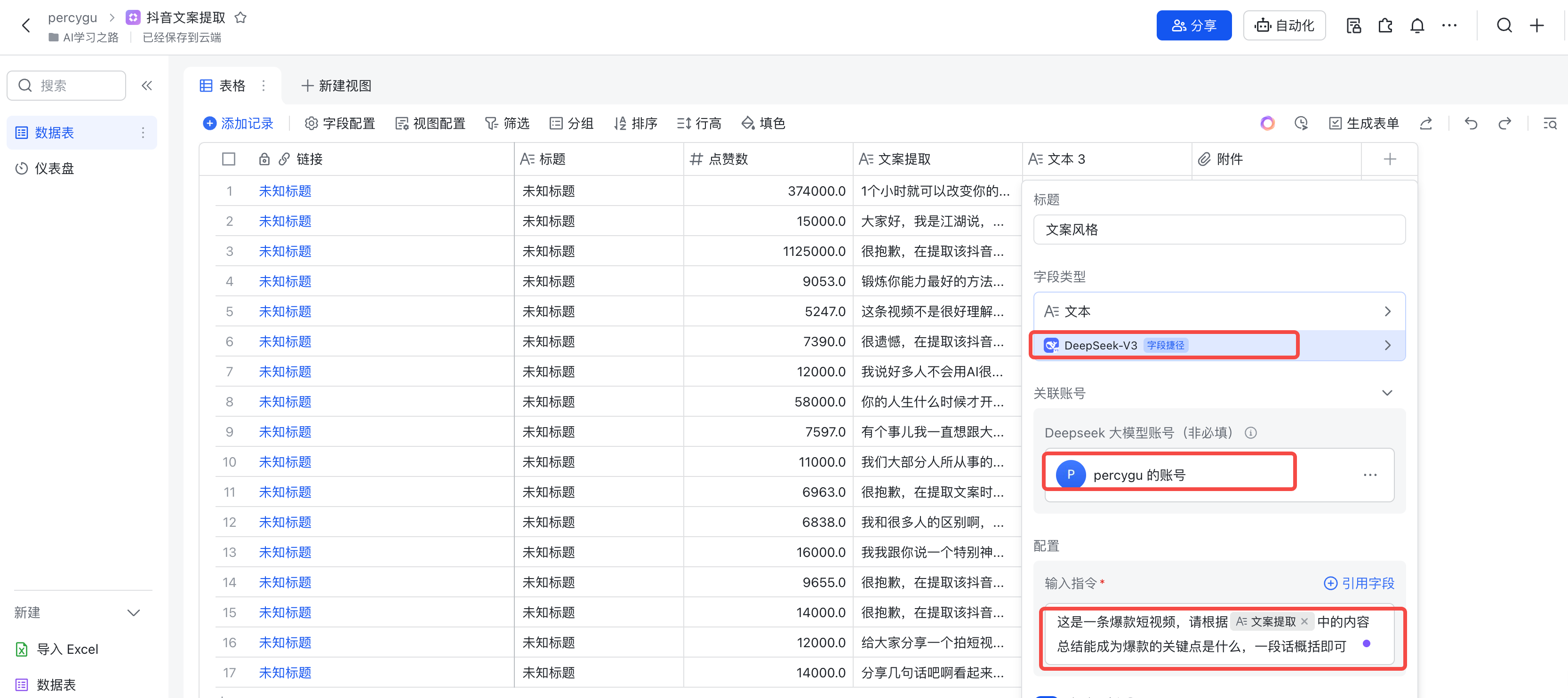Click the plus icon in the top right
The width and height of the screenshot is (1568, 698).
pos(1537,25)
